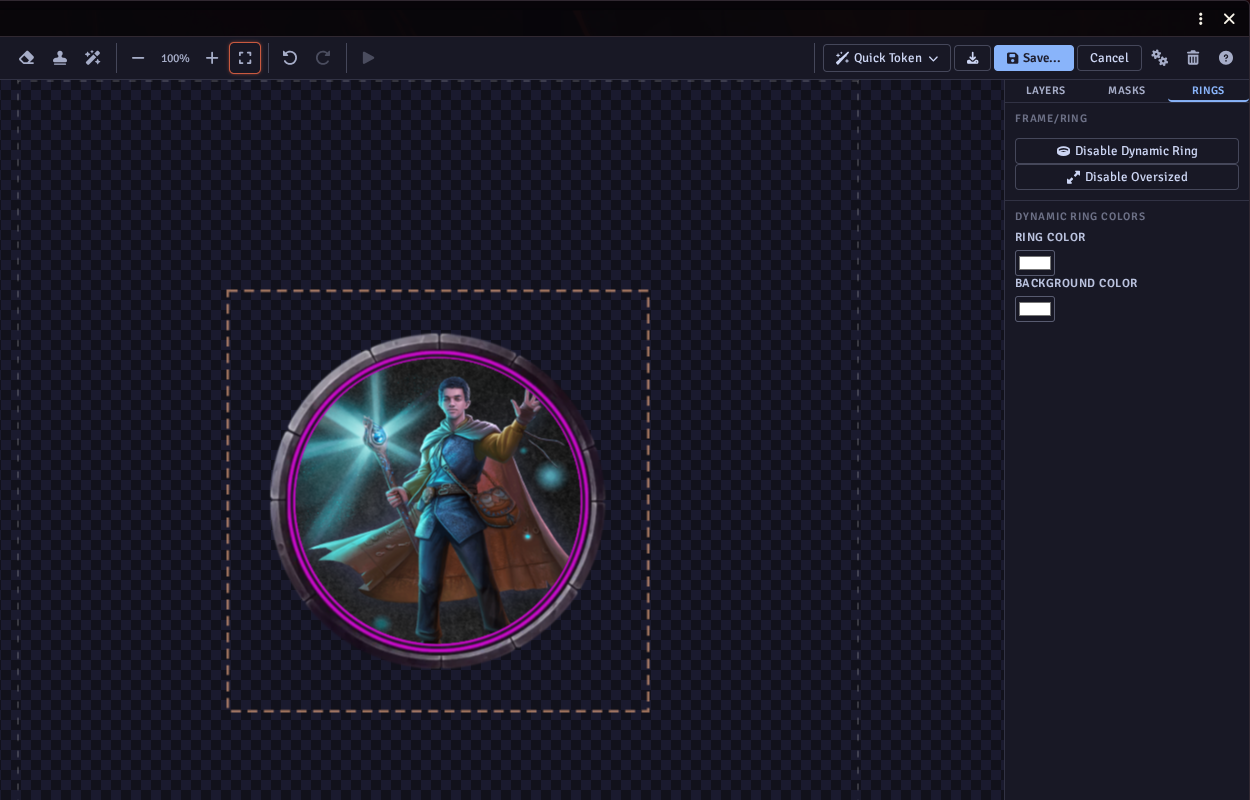The image size is (1250, 800).
Task: Open the vertical three-dots menu
Action: pyautogui.click(x=1201, y=18)
